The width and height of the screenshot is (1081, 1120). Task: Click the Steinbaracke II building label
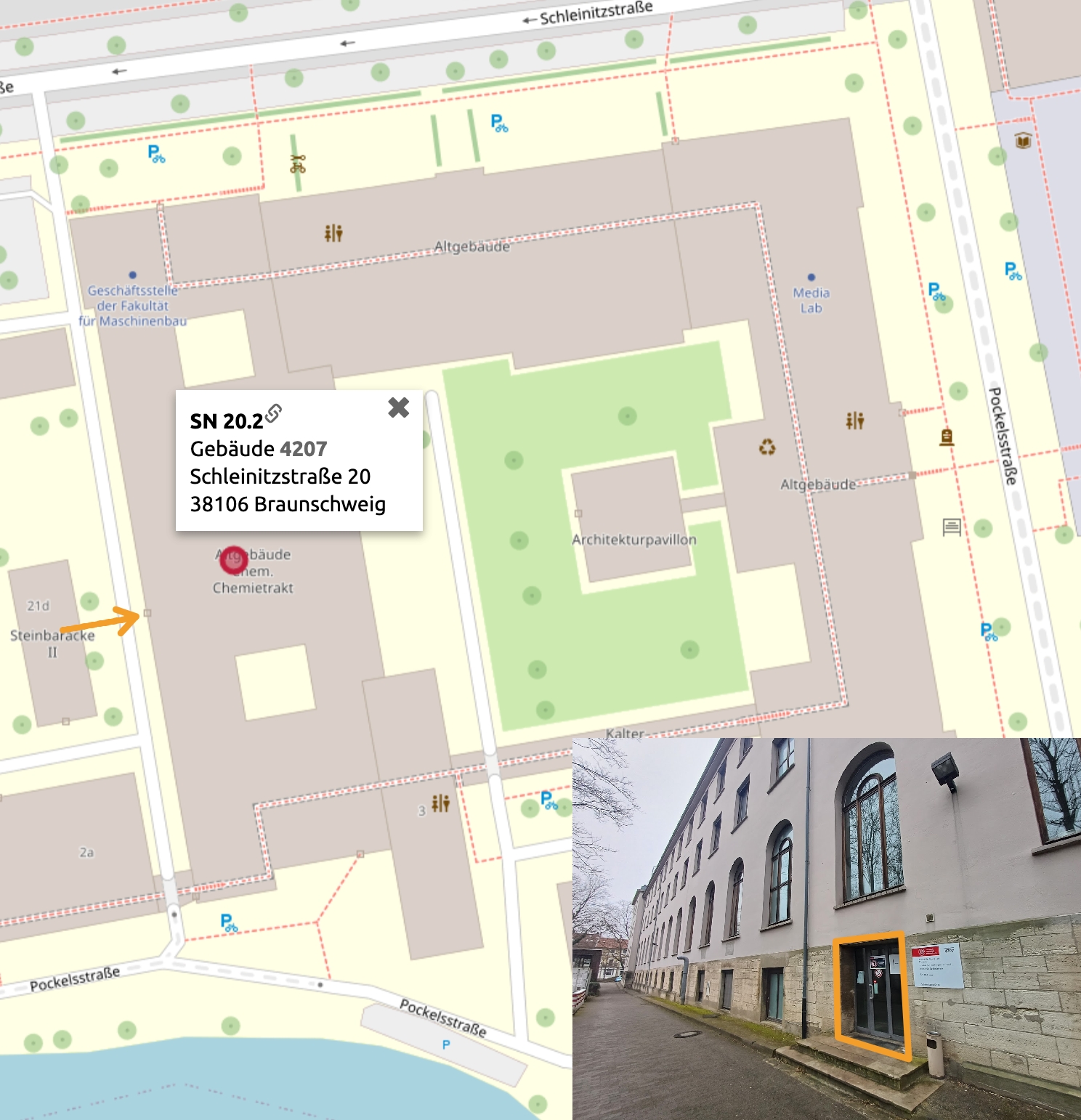(52, 643)
